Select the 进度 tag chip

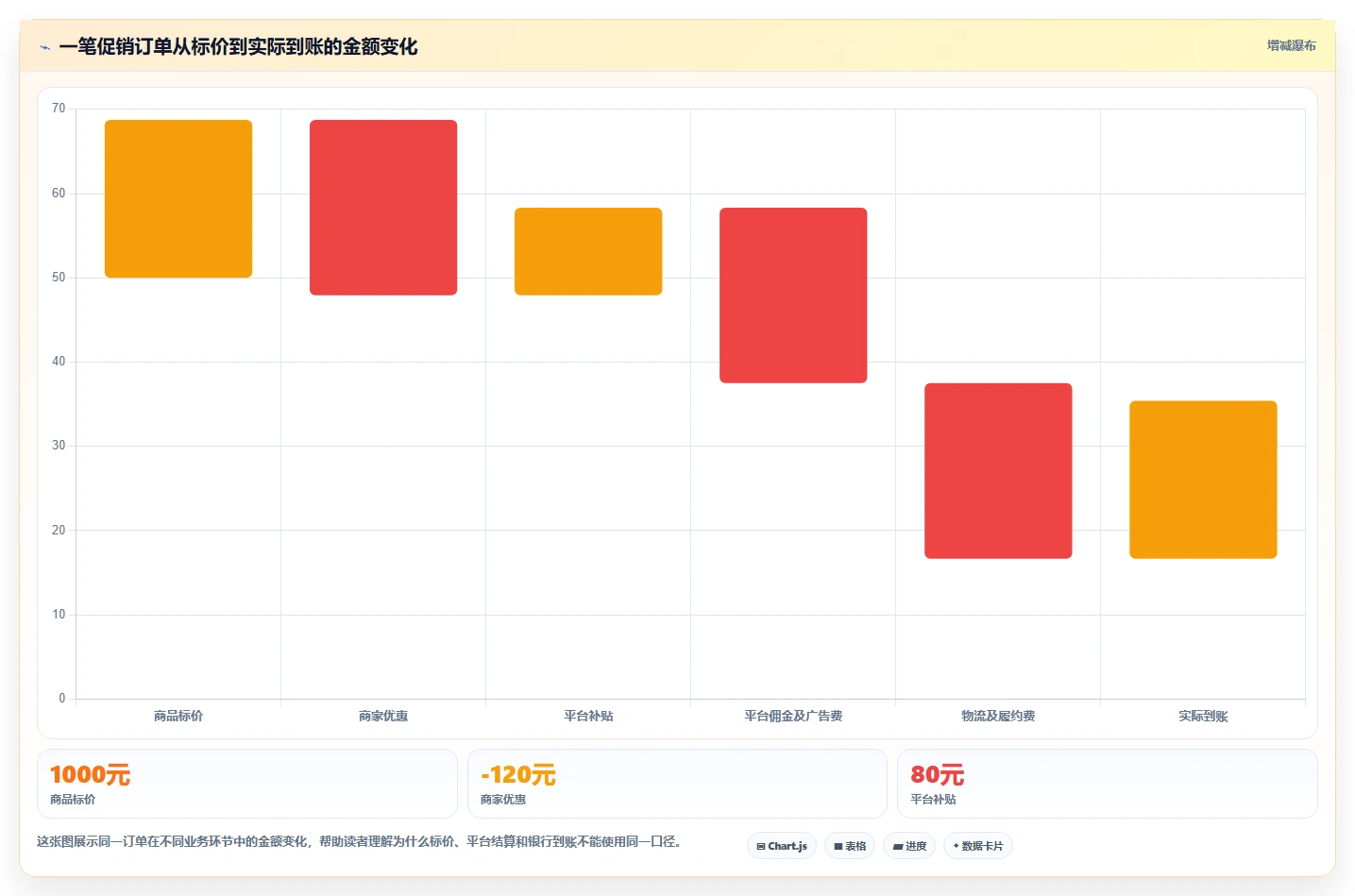coord(909,846)
